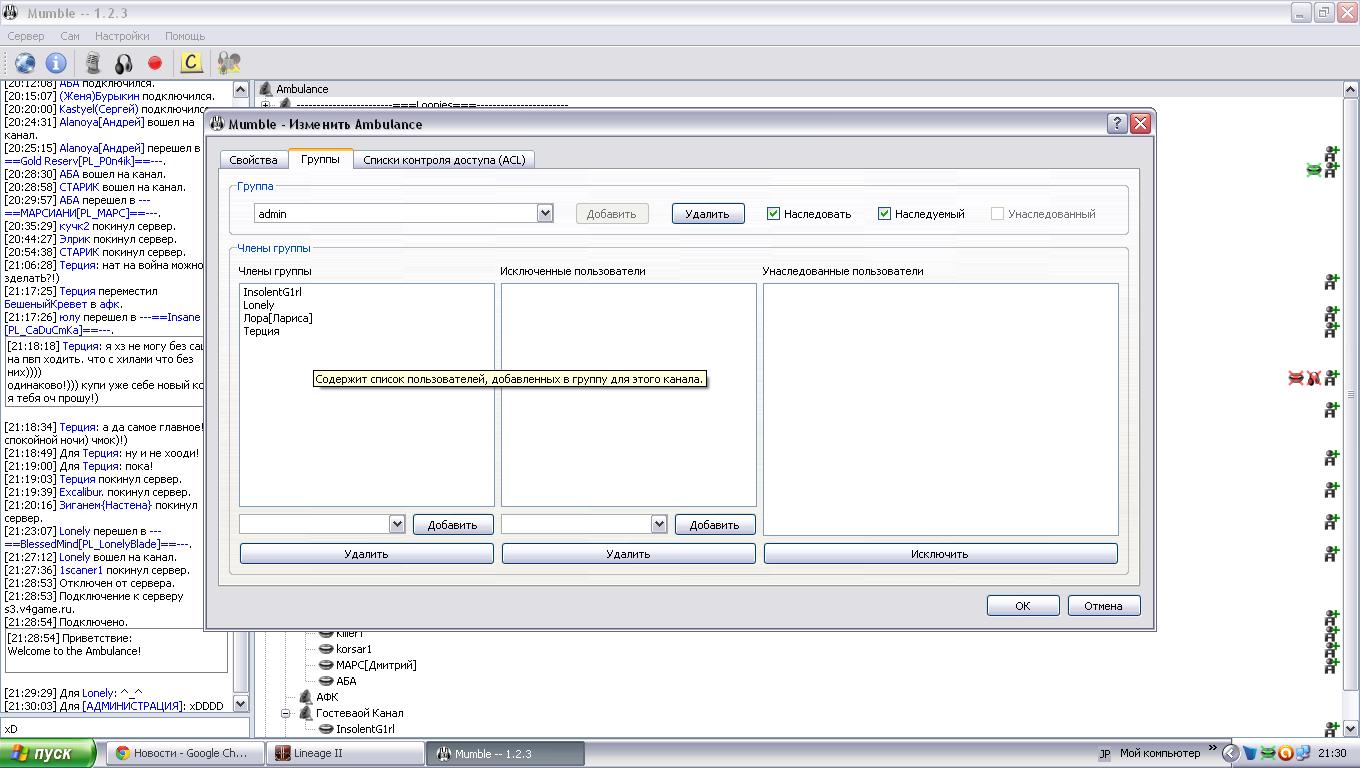Switch to the Свойства tab
This screenshot has width=1360, height=768.
253,159
